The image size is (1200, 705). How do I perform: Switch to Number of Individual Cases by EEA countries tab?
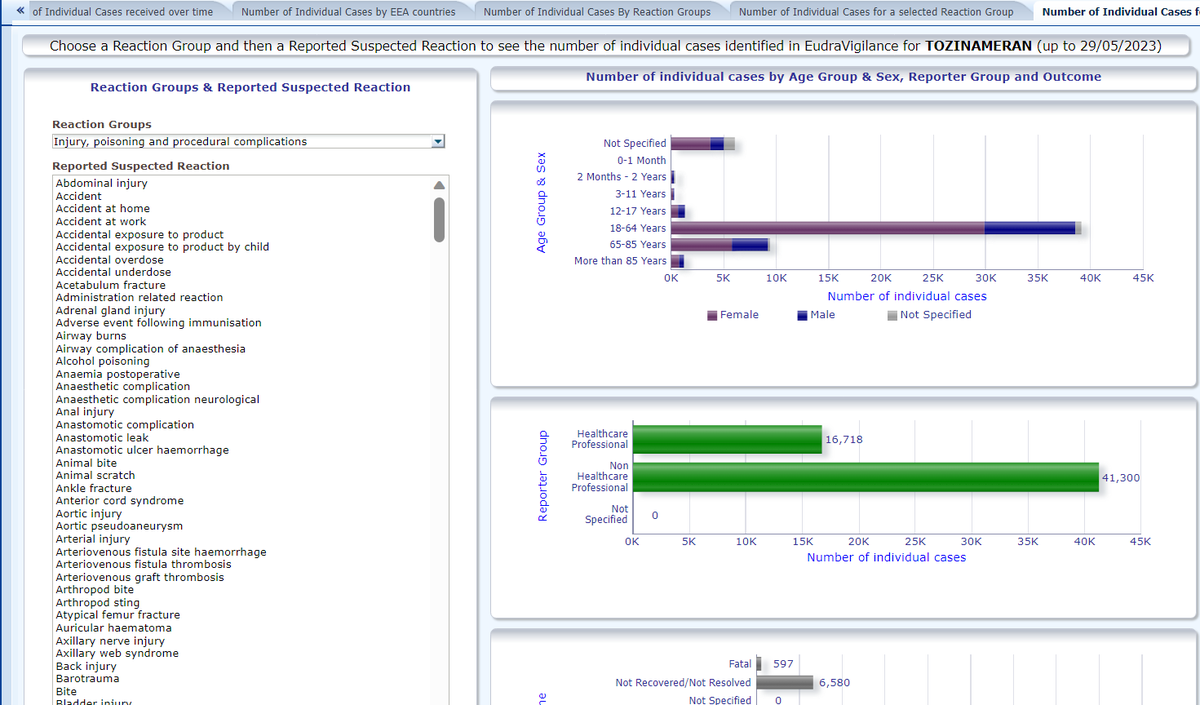click(x=348, y=12)
